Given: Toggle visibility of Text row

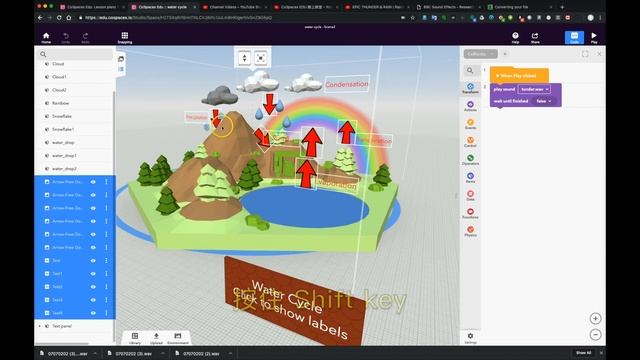Looking at the screenshot, I should (x=93, y=260).
